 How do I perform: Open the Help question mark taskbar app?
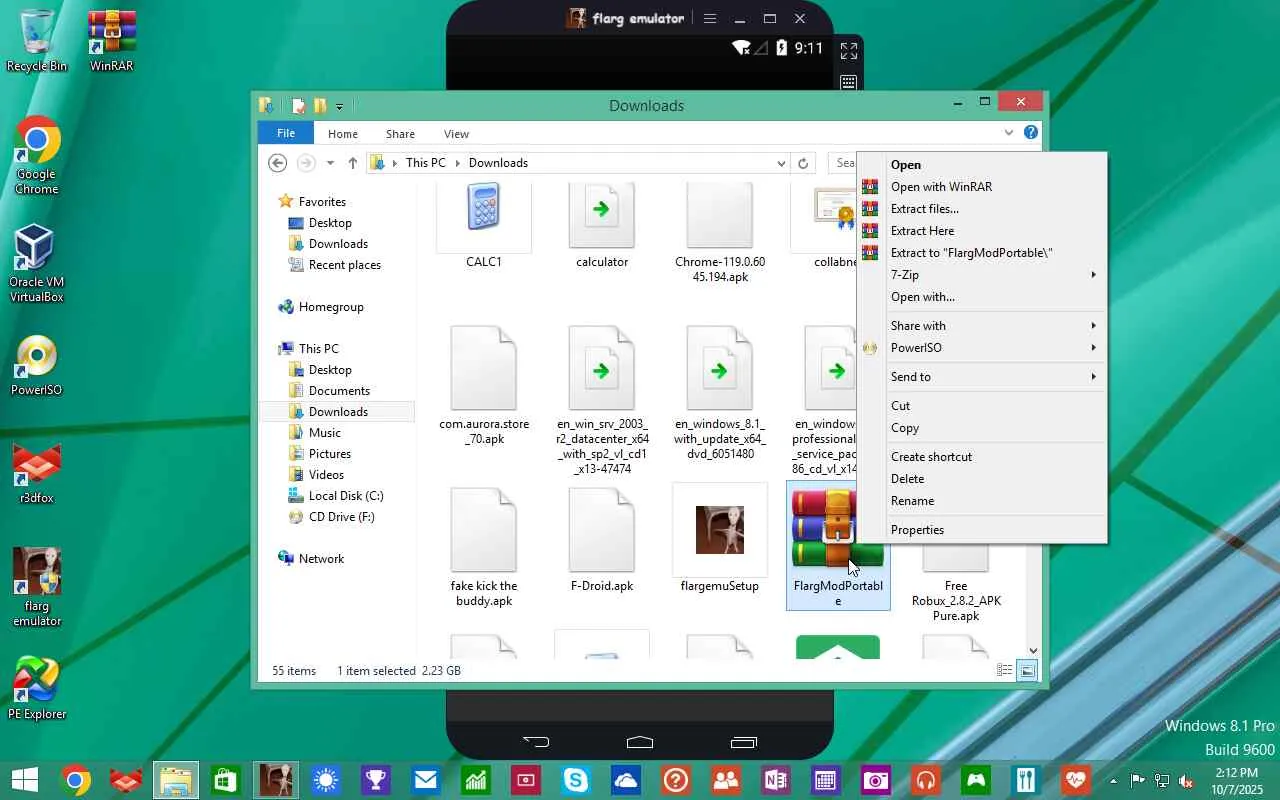tap(676, 780)
